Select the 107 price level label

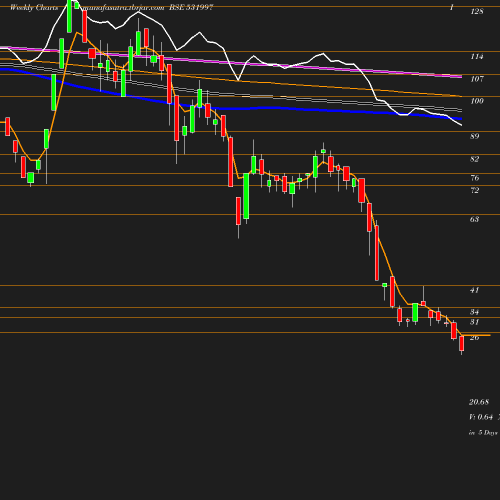coord(477,79)
